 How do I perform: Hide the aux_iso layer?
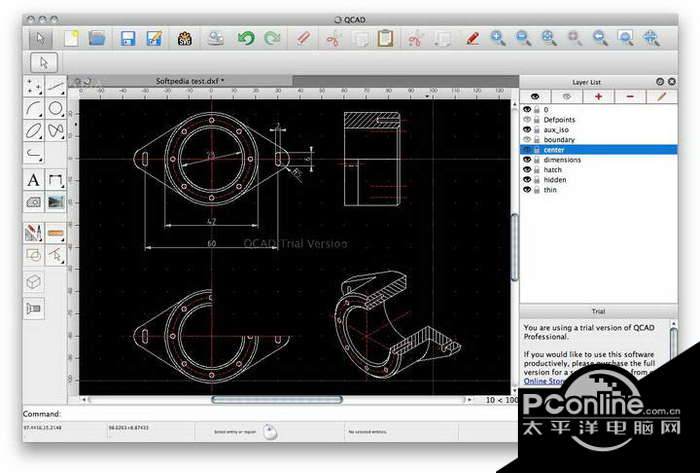coord(527,129)
